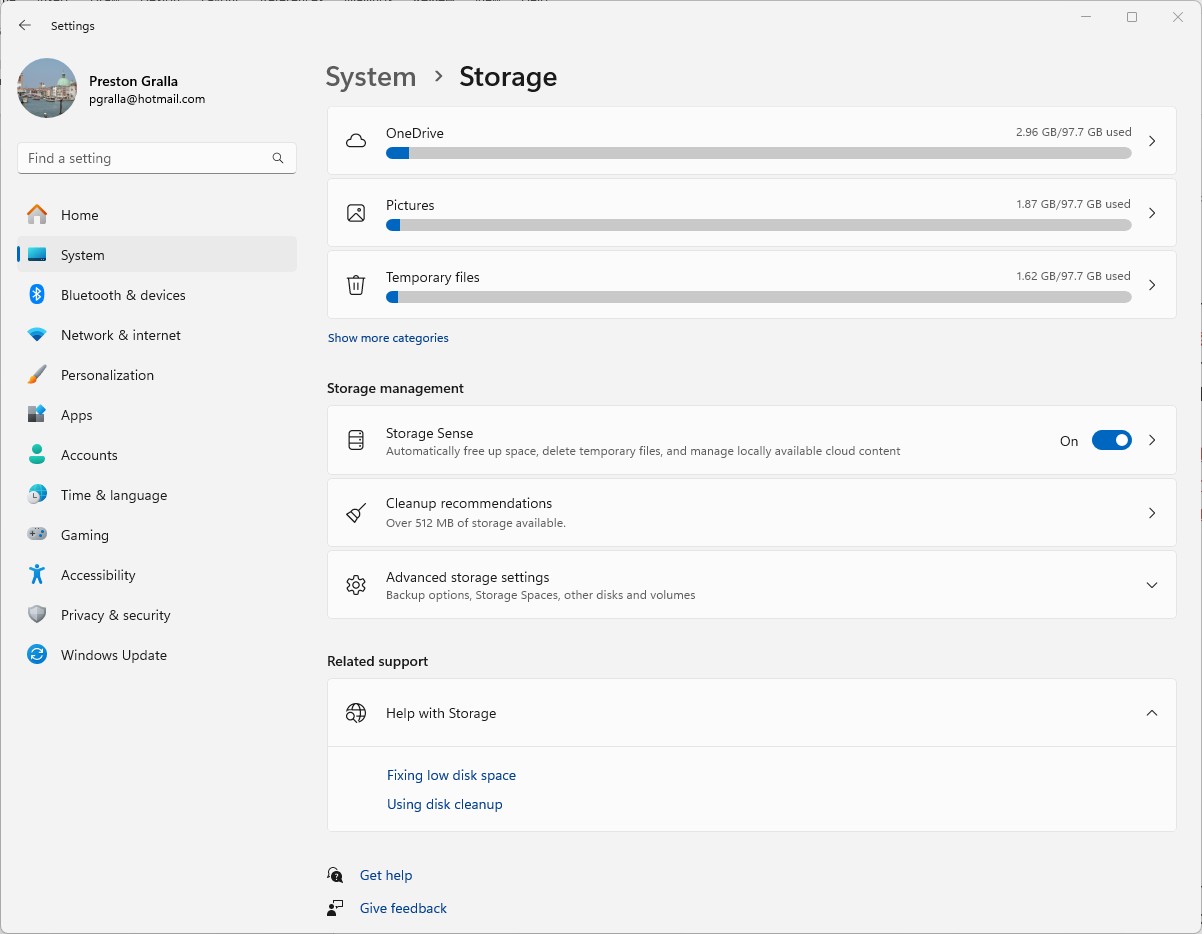Screen dimensions: 1202x934
Task: Expand Advanced storage settings
Action: click(1152, 585)
